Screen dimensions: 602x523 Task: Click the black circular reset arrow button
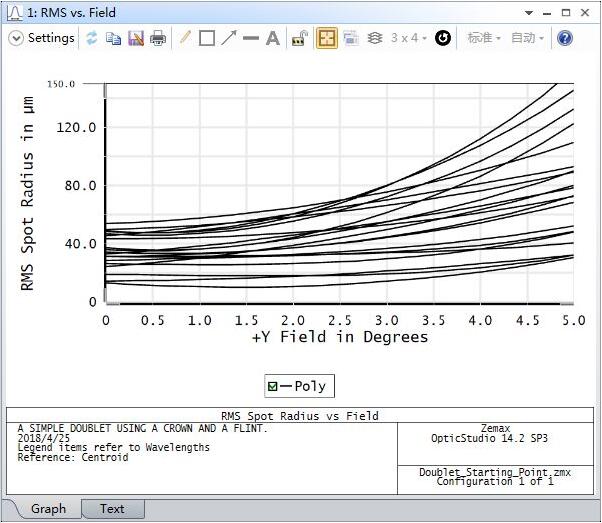coord(443,38)
